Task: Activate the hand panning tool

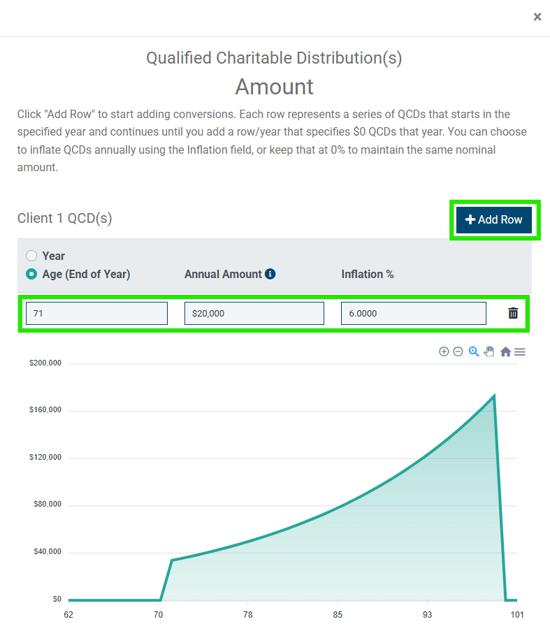Action: (489, 351)
